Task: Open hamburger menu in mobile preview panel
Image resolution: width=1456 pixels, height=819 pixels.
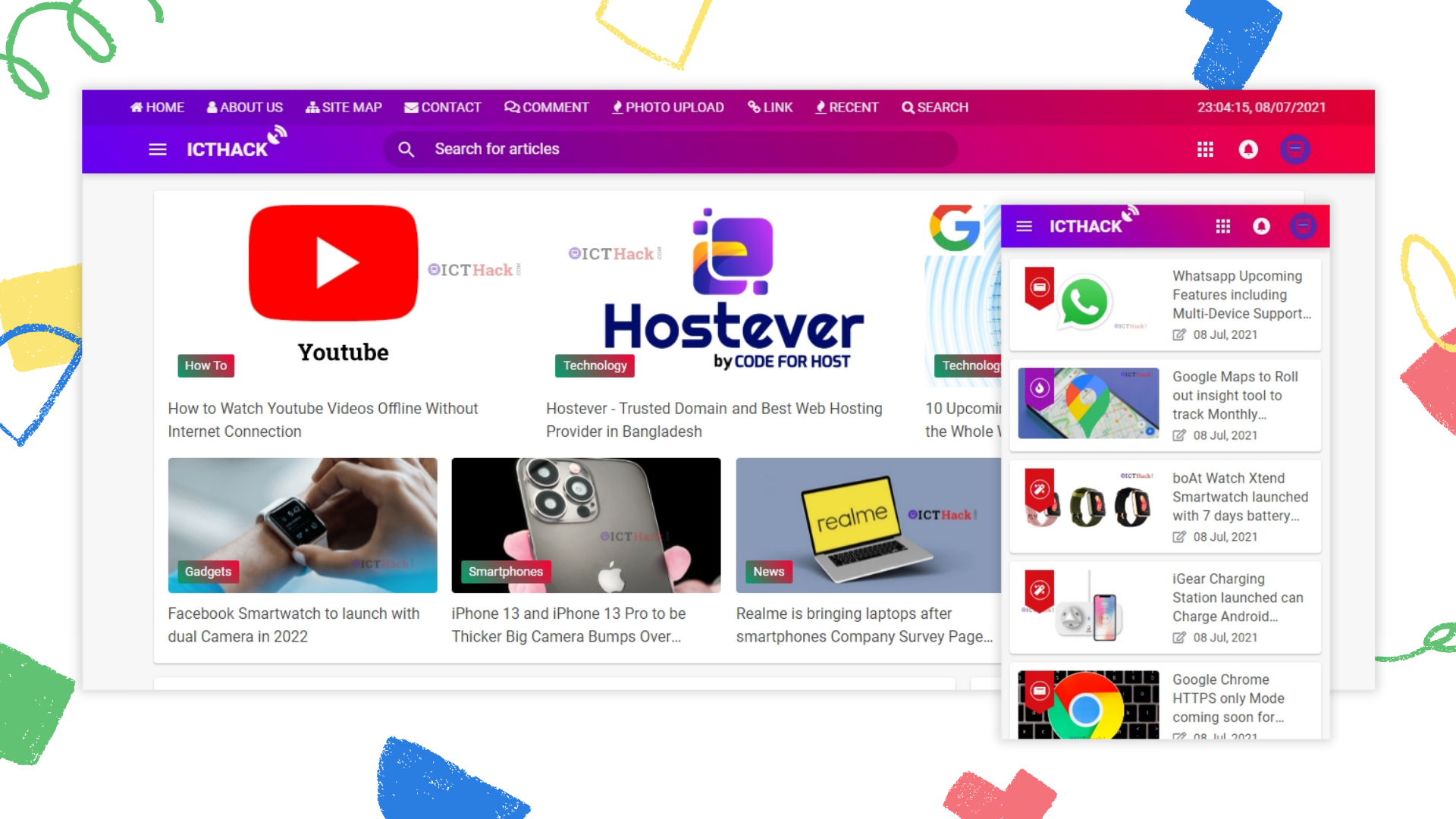Action: pyautogui.click(x=1024, y=226)
